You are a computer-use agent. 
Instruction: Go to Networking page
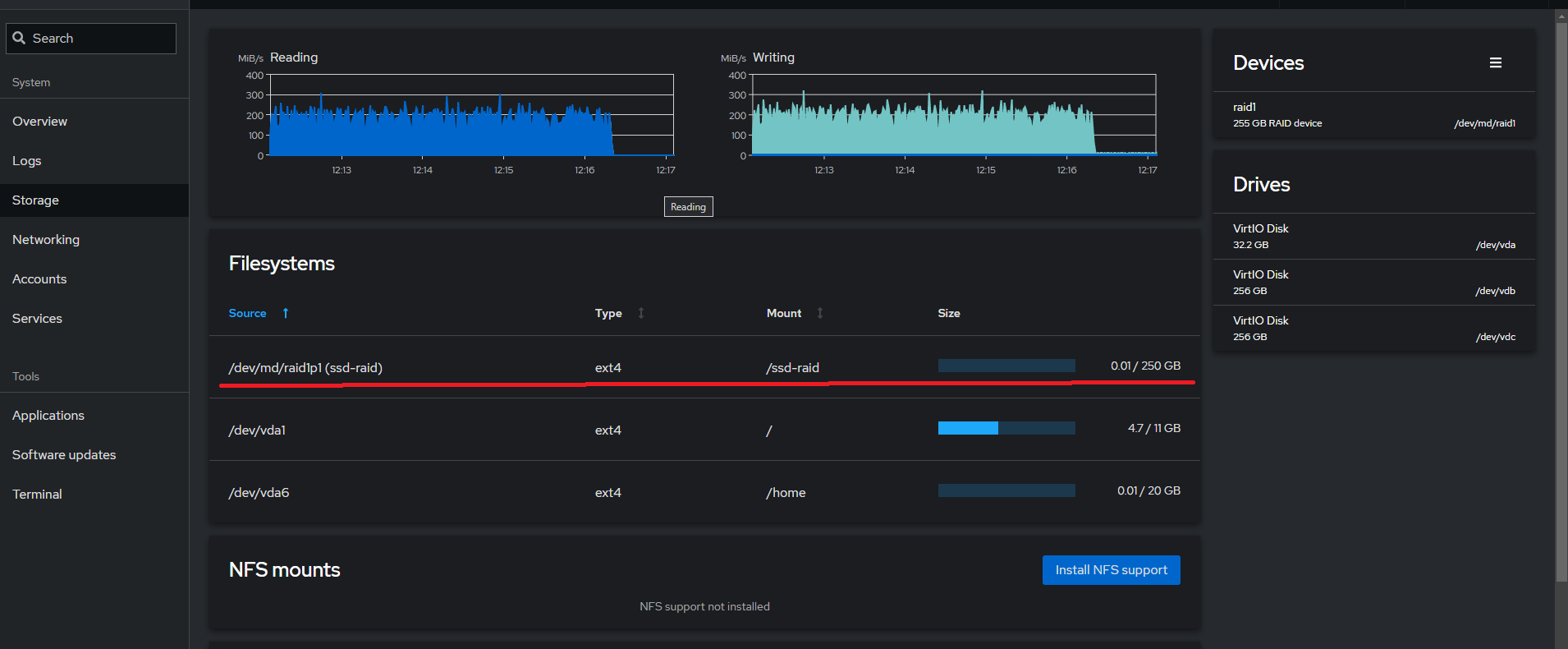pyautogui.click(x=94, y=240)
